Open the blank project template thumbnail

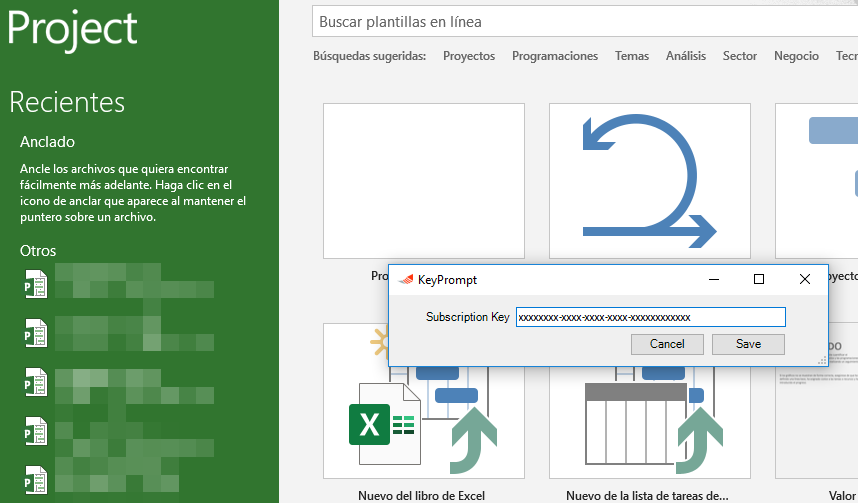point(424,181)
